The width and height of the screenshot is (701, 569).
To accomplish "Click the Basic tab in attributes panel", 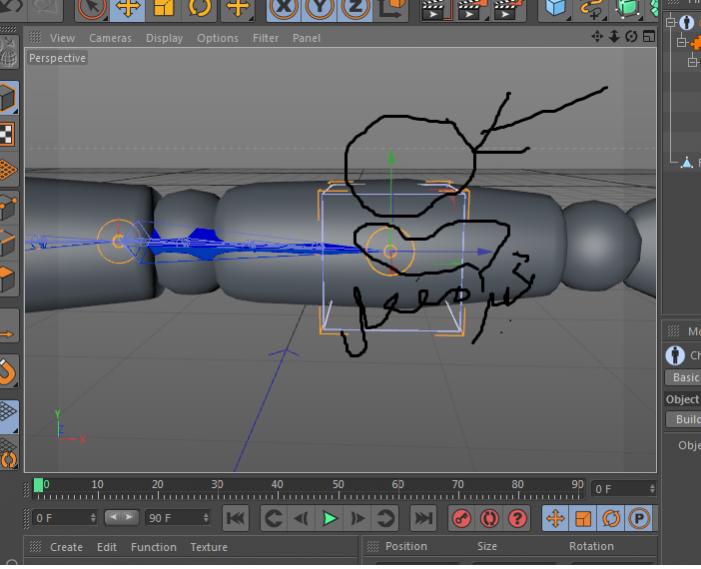I will coord(685,378).
